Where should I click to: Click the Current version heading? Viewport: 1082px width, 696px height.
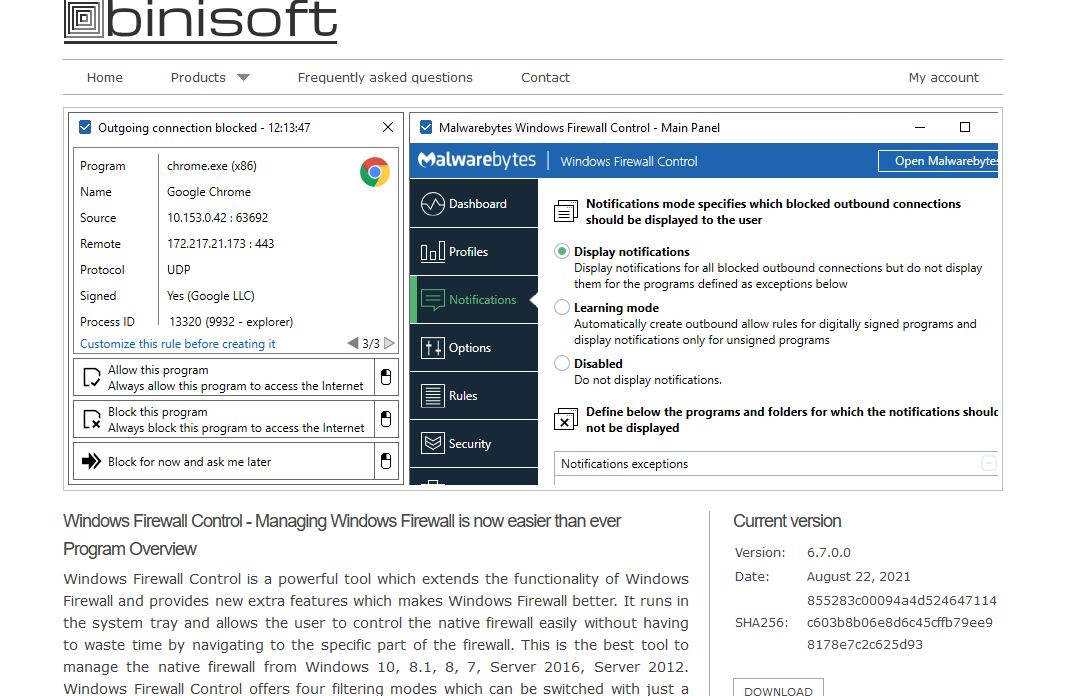click(x=787, y=521)
